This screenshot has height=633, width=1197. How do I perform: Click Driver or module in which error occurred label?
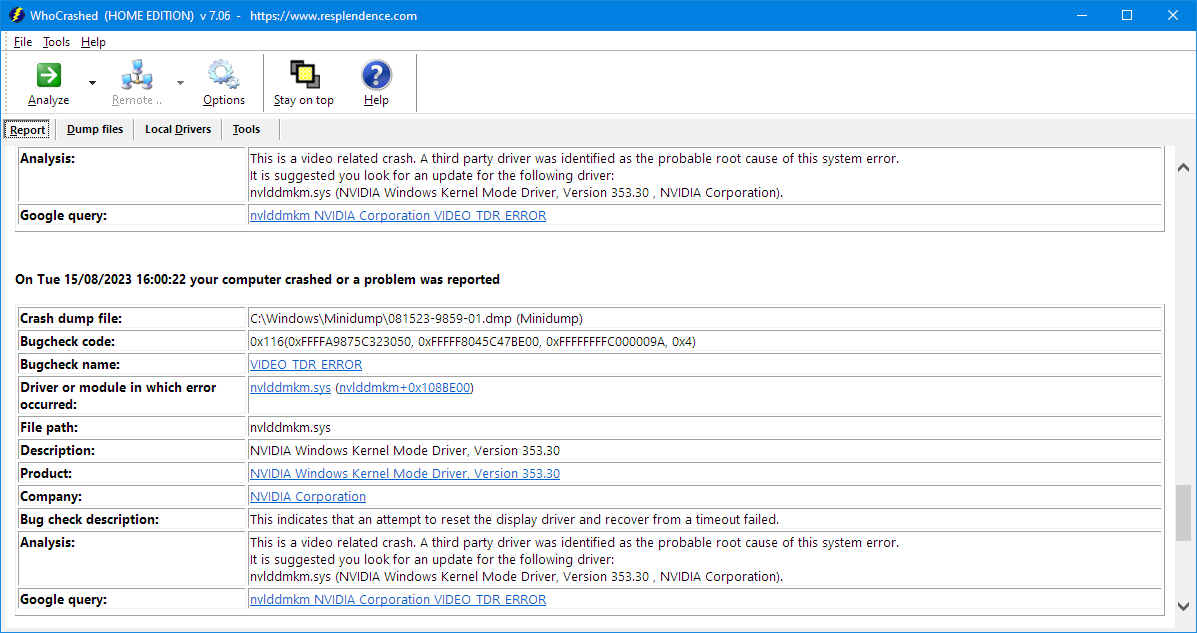point(118,396)
